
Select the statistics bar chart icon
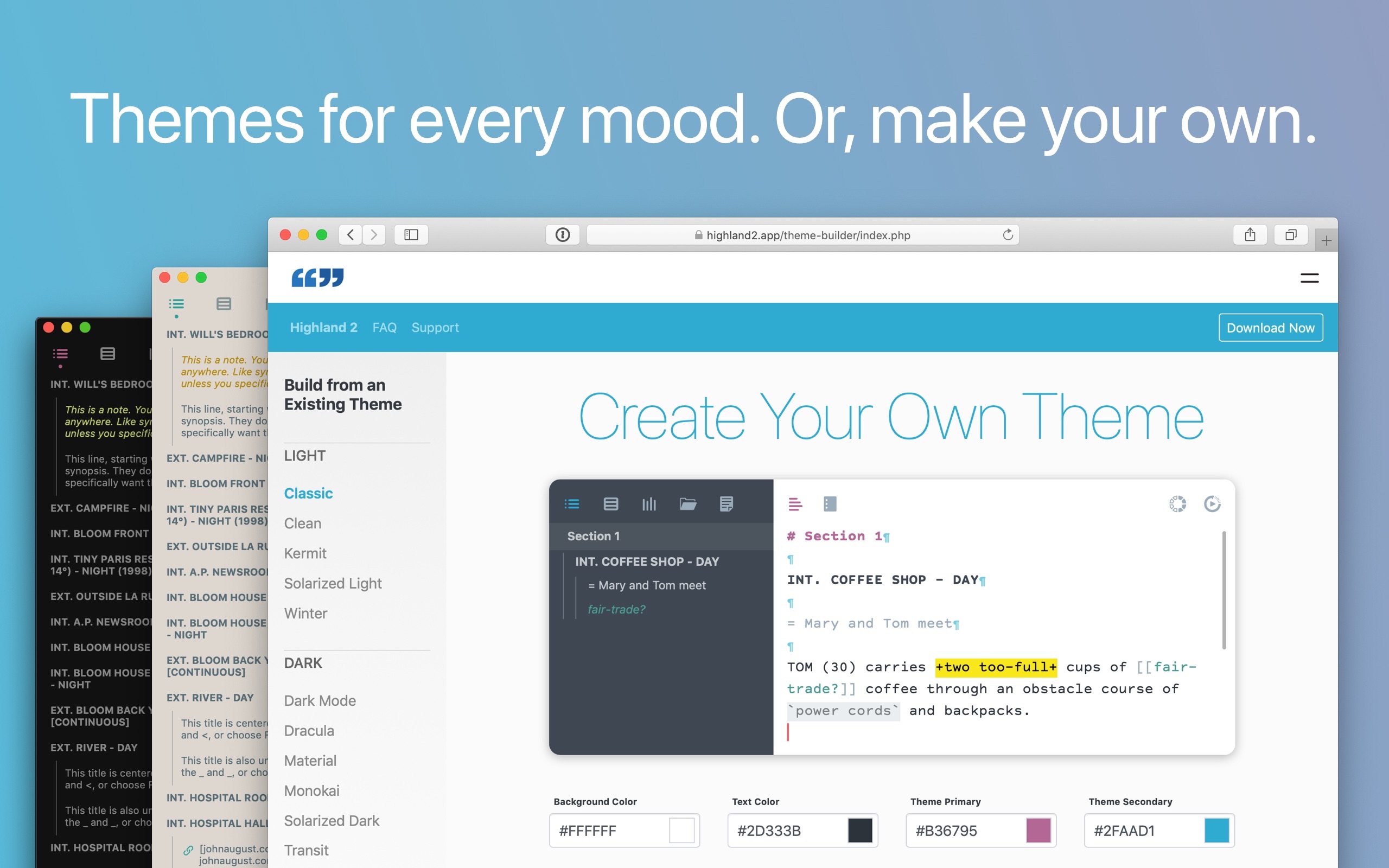pyautogui.click(x=648, y=503)
